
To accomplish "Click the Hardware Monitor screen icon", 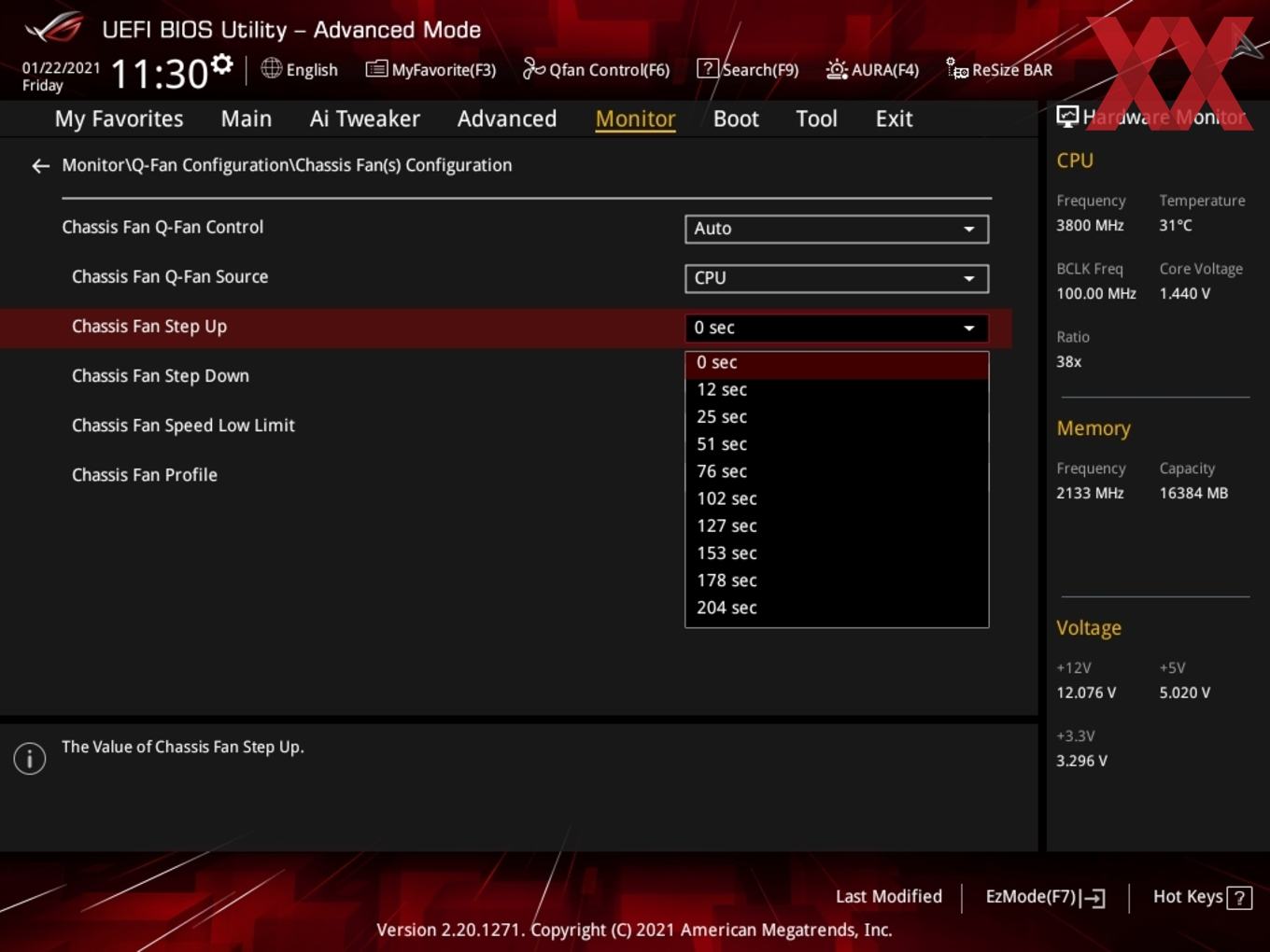I will tap(1067, 117).
